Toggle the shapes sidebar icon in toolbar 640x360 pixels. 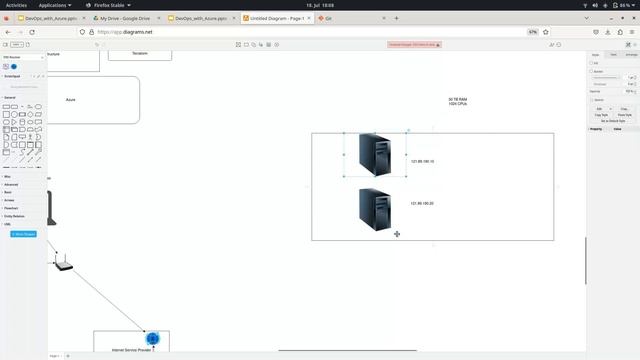pyautogui.click(x=5, y=44)
